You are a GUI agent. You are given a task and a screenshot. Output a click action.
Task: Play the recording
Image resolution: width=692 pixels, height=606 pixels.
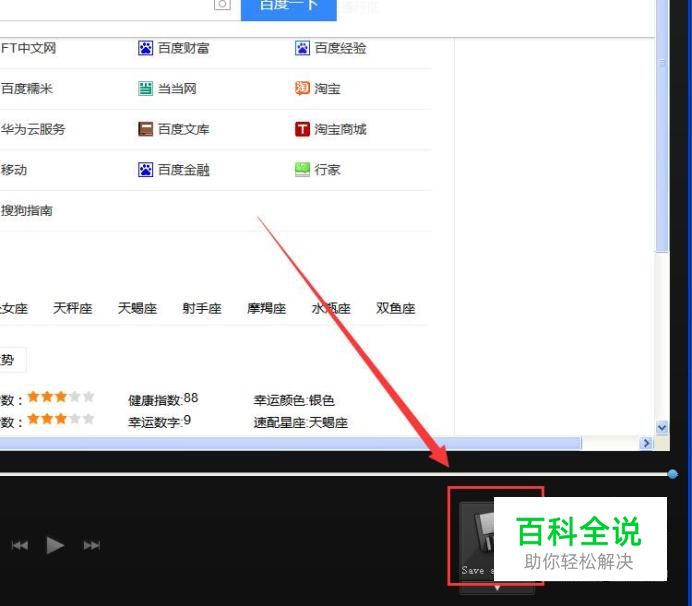(55, 545)
